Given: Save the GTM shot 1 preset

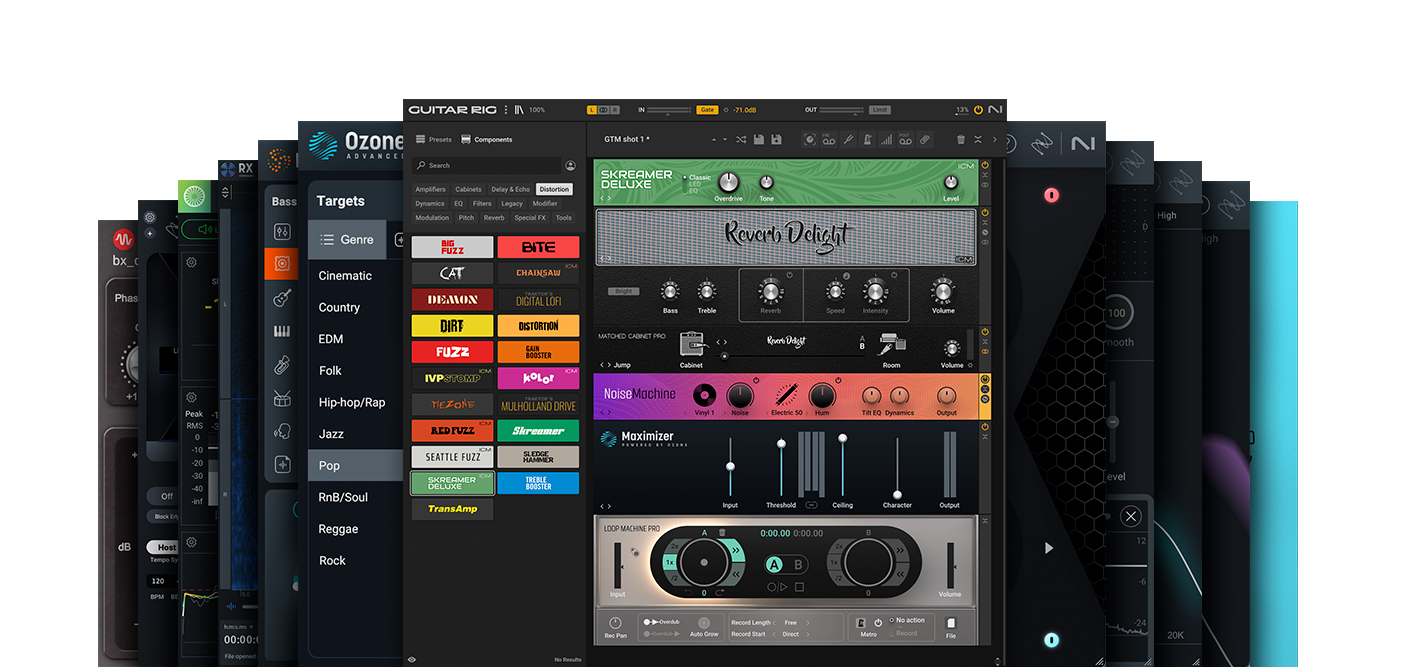Looking at the screenshot, I should coord(759,139).
